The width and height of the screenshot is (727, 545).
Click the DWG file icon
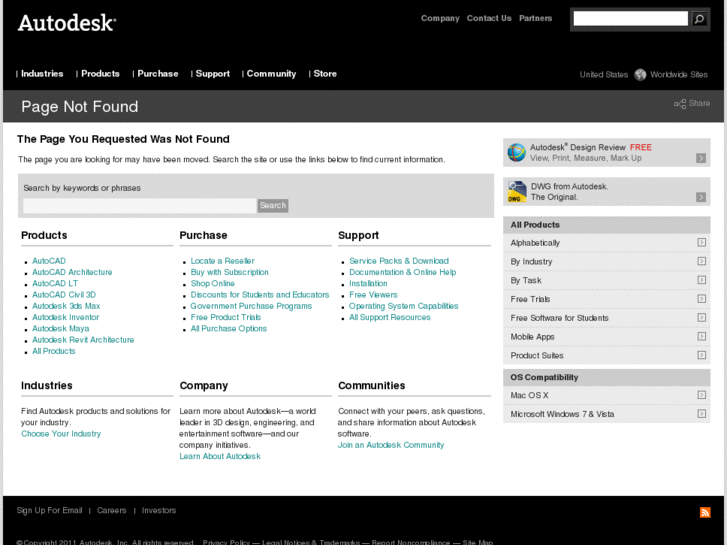(x=517, y=191)
